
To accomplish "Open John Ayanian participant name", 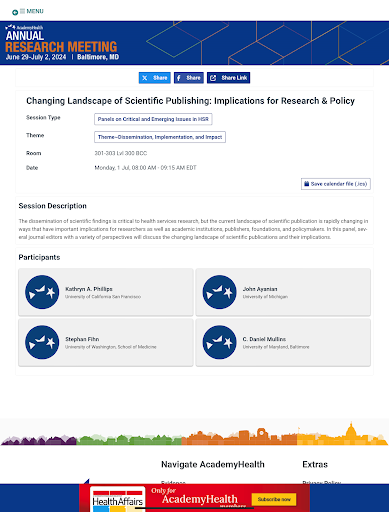I will pyautogui.click(x=260, y=289).
